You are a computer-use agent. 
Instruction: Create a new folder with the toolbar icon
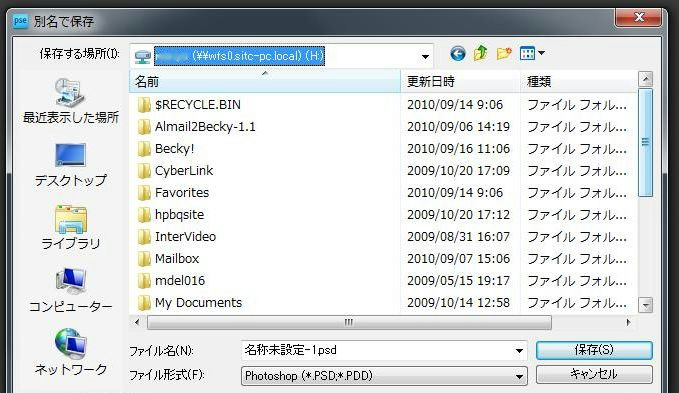[504, 54]
